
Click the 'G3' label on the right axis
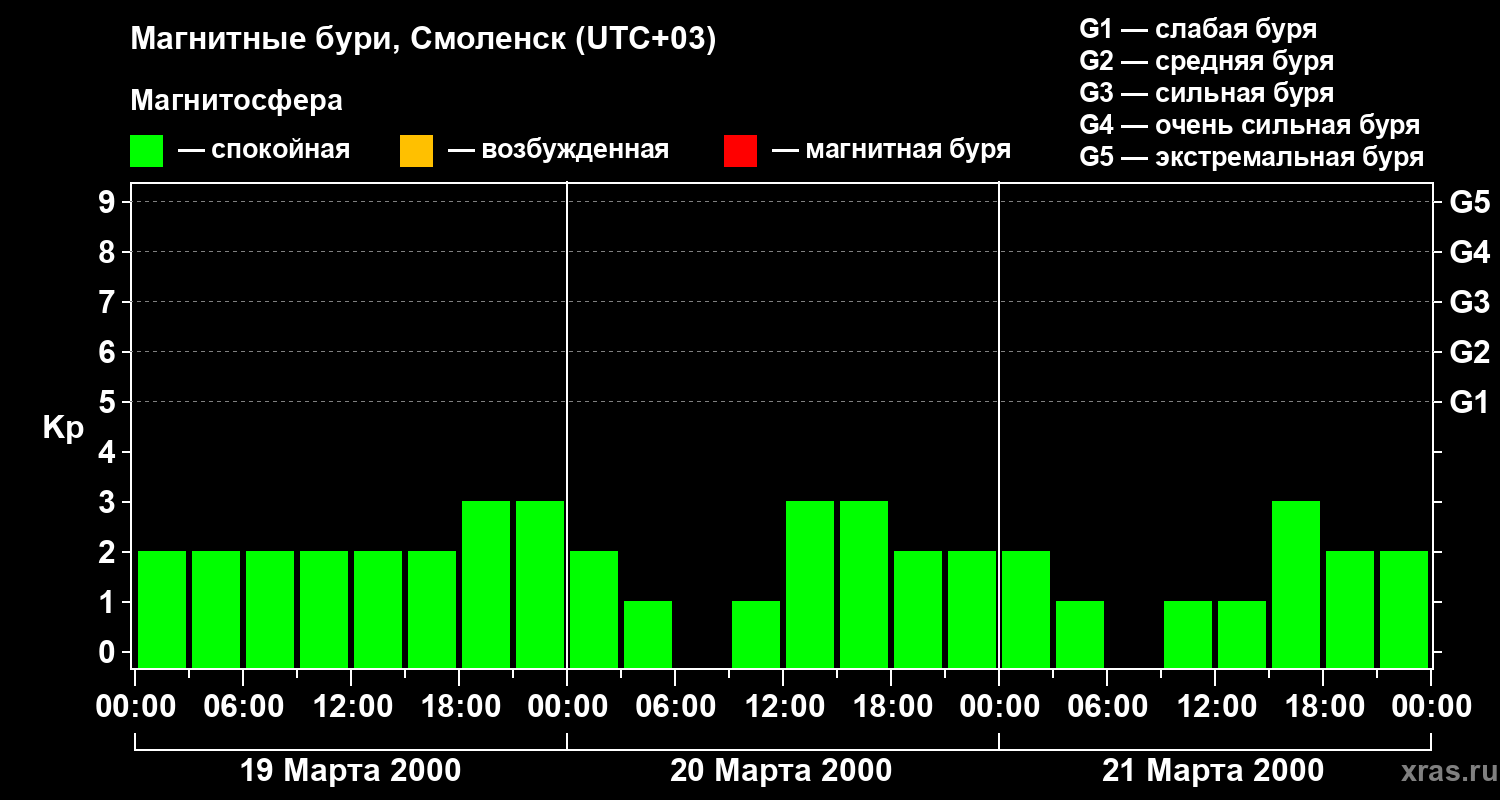(1469, 302)
